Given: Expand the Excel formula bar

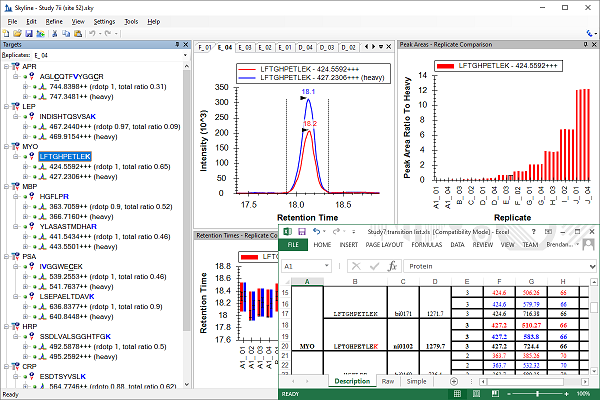Looking at the screenshot, I should coord(592,266).
